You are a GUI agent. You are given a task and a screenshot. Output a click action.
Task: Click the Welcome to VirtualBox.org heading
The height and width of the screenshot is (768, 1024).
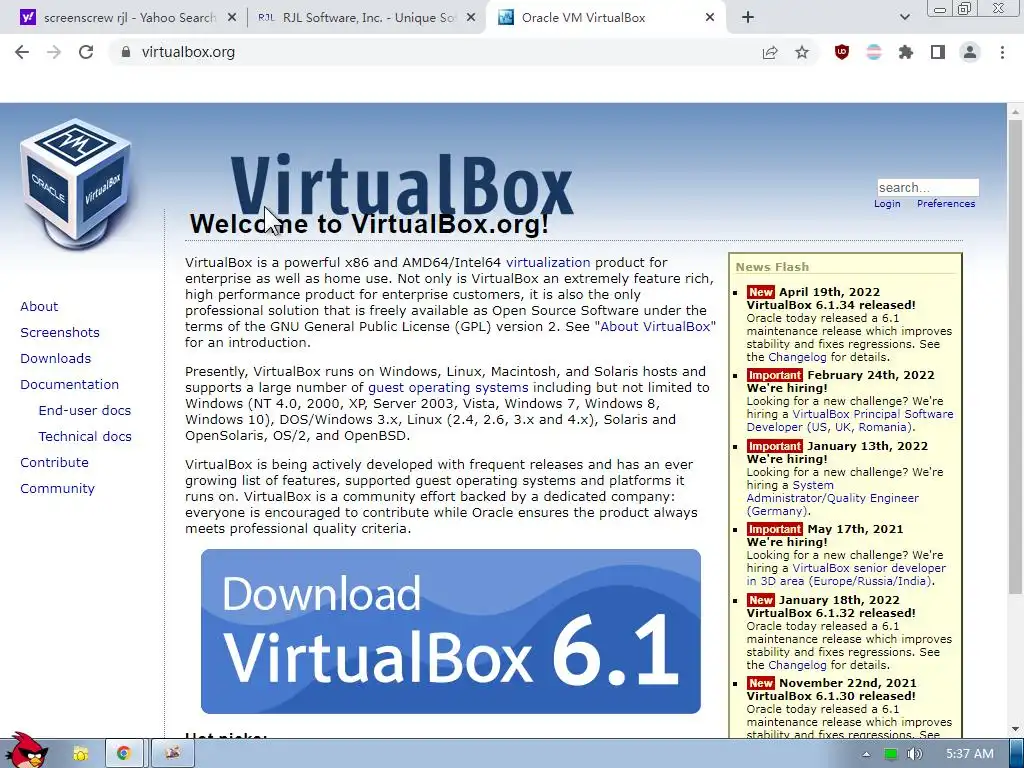[x=369, y=224]
